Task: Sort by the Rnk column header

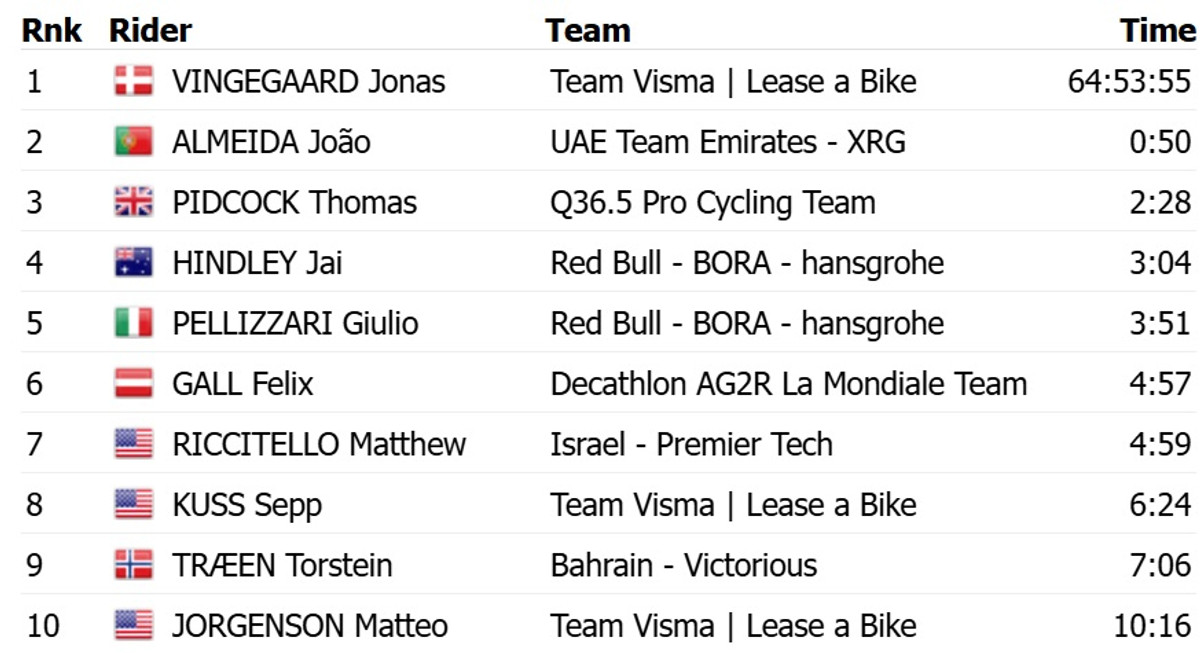Action: [52, 30]
